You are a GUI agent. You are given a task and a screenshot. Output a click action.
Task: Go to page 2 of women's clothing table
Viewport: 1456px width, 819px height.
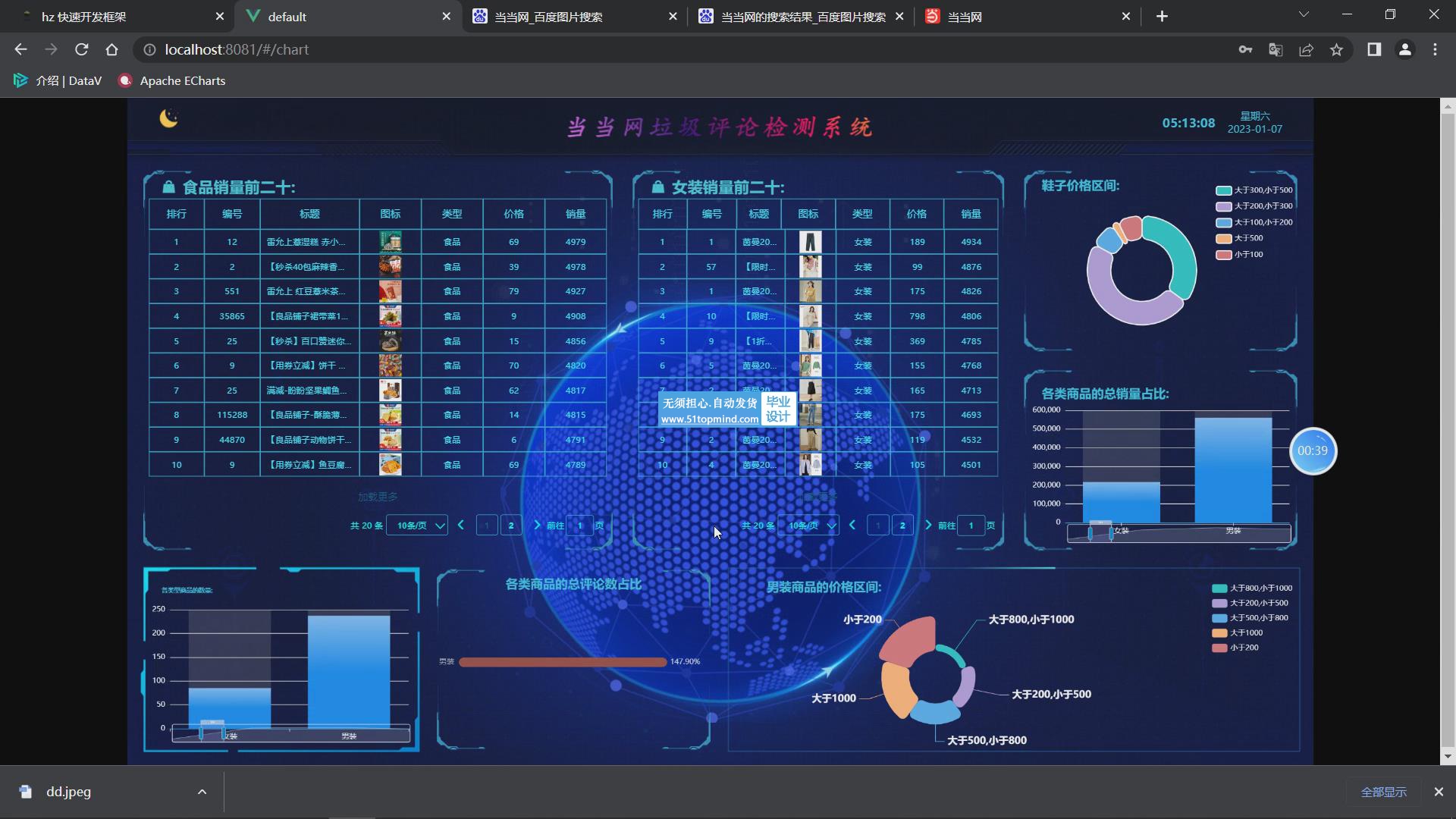[x=902, y=525]
